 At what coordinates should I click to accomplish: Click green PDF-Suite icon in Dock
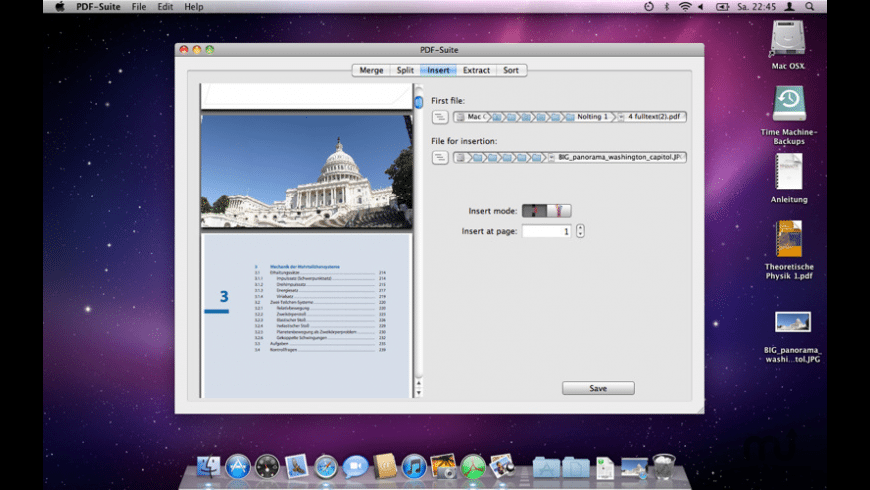tap(473, 466)
